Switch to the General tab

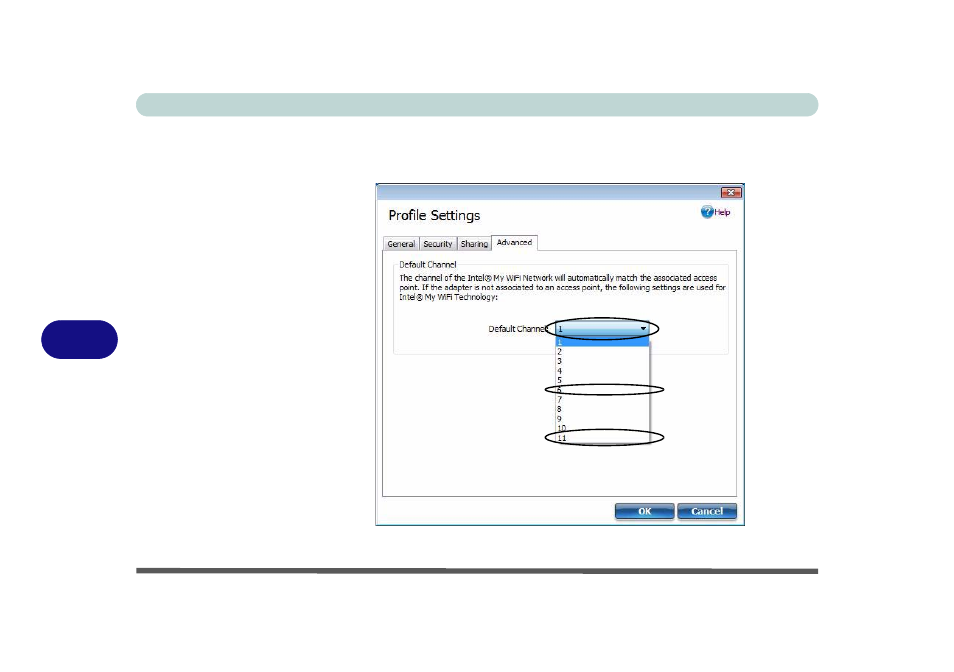(x=401, y=244)
